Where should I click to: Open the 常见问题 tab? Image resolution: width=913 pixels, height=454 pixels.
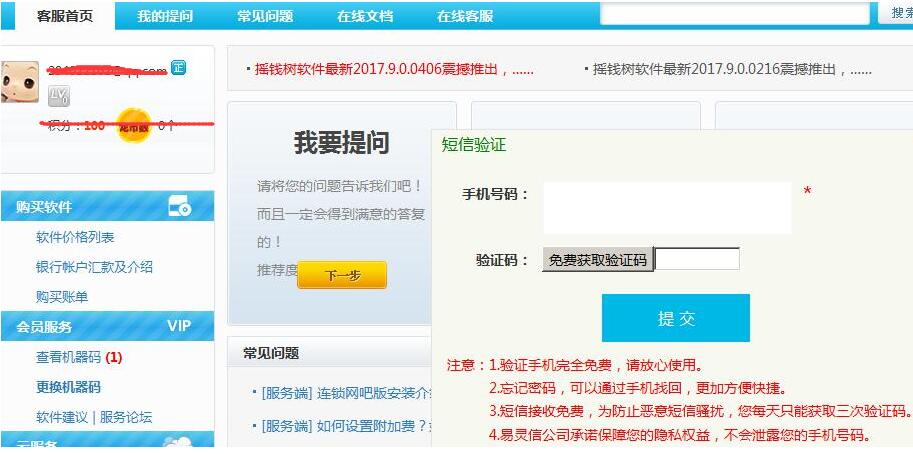coord(265,16)
